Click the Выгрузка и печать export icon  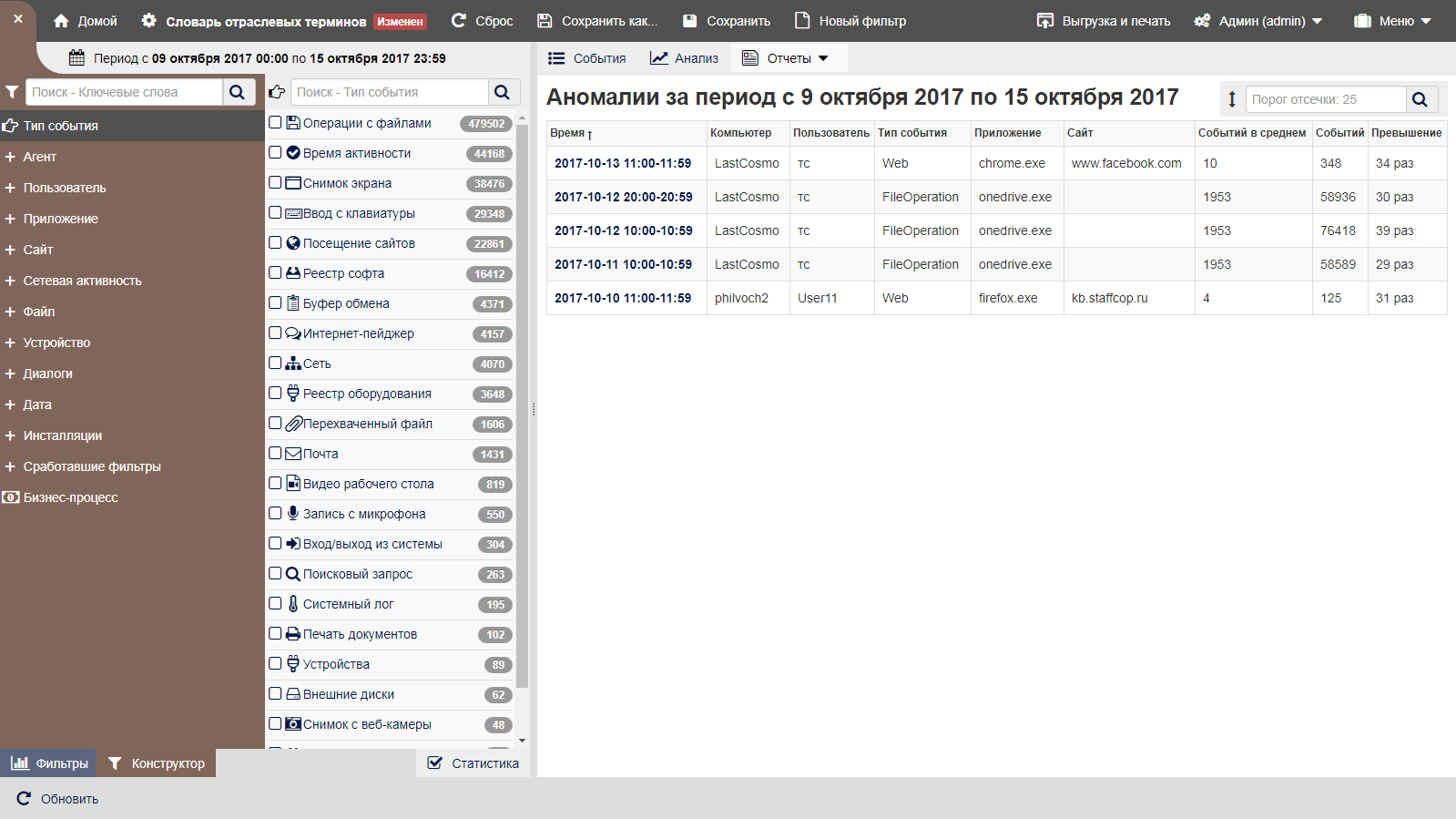click(1045, 21)
